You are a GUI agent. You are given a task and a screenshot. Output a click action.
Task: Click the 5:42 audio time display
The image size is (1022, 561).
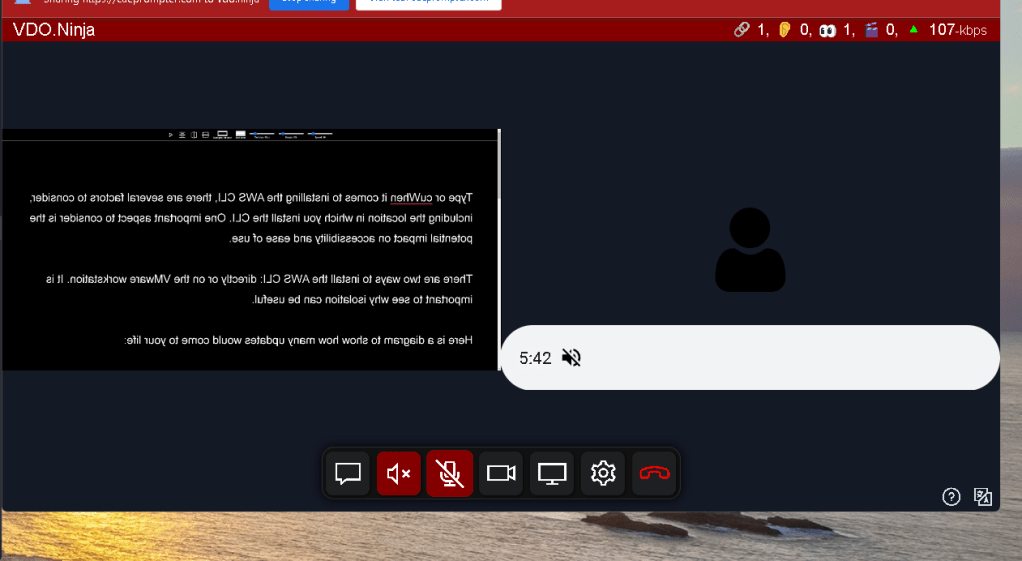(x=535, y=358)
